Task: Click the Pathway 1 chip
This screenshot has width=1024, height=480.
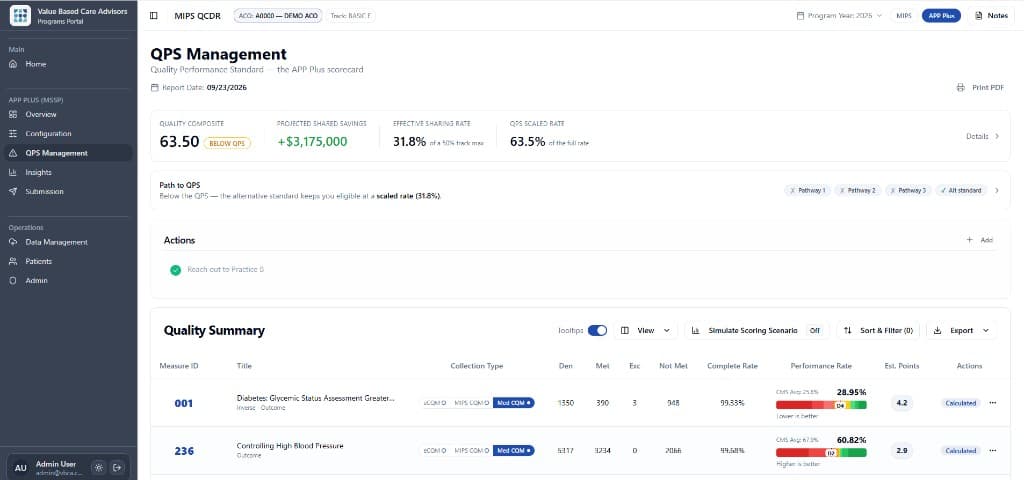Action: [x=808, y=191]
